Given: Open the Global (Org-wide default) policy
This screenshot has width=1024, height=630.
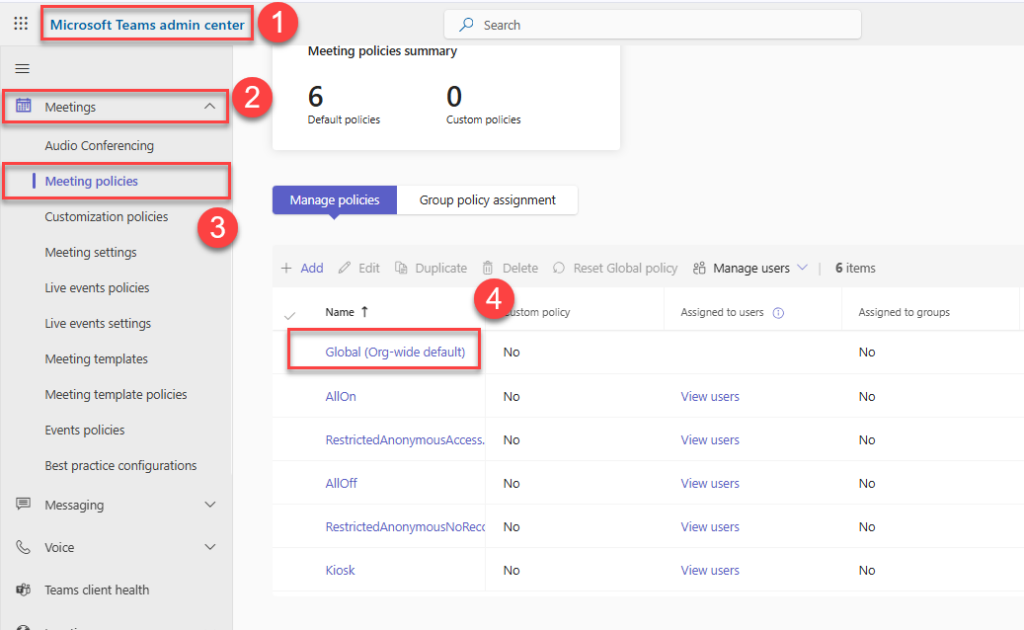Looking at the screenshot, I should (x=395, y=352).
